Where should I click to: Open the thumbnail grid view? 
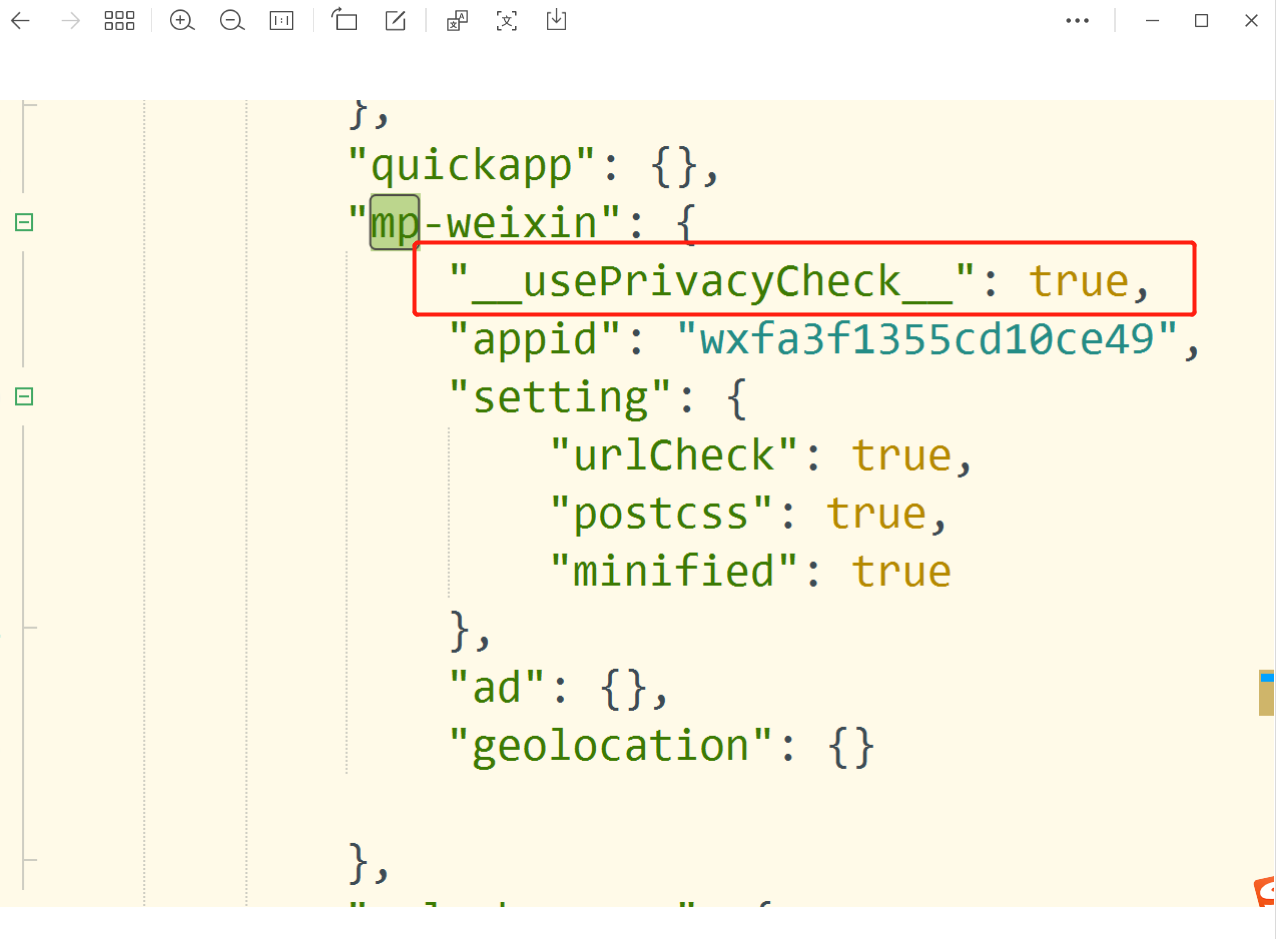tap(120, 21)
